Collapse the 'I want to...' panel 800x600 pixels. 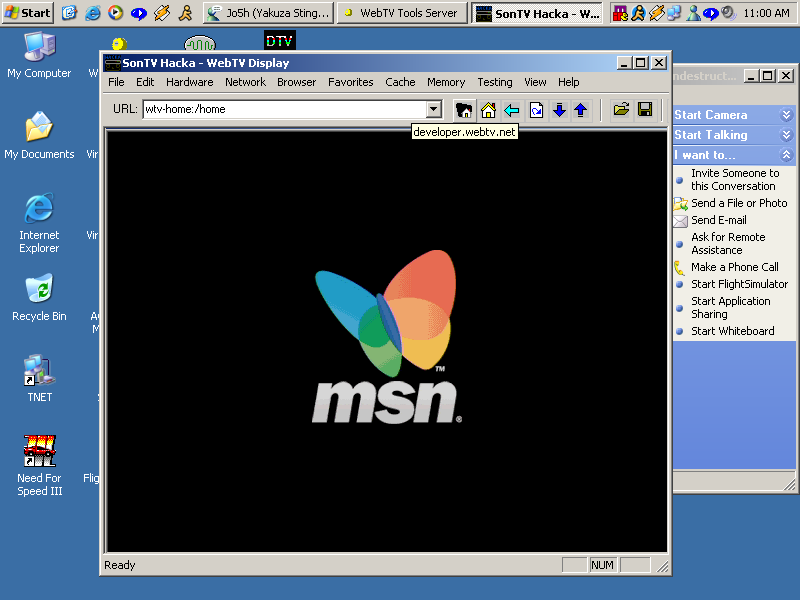tap(786, 155)
